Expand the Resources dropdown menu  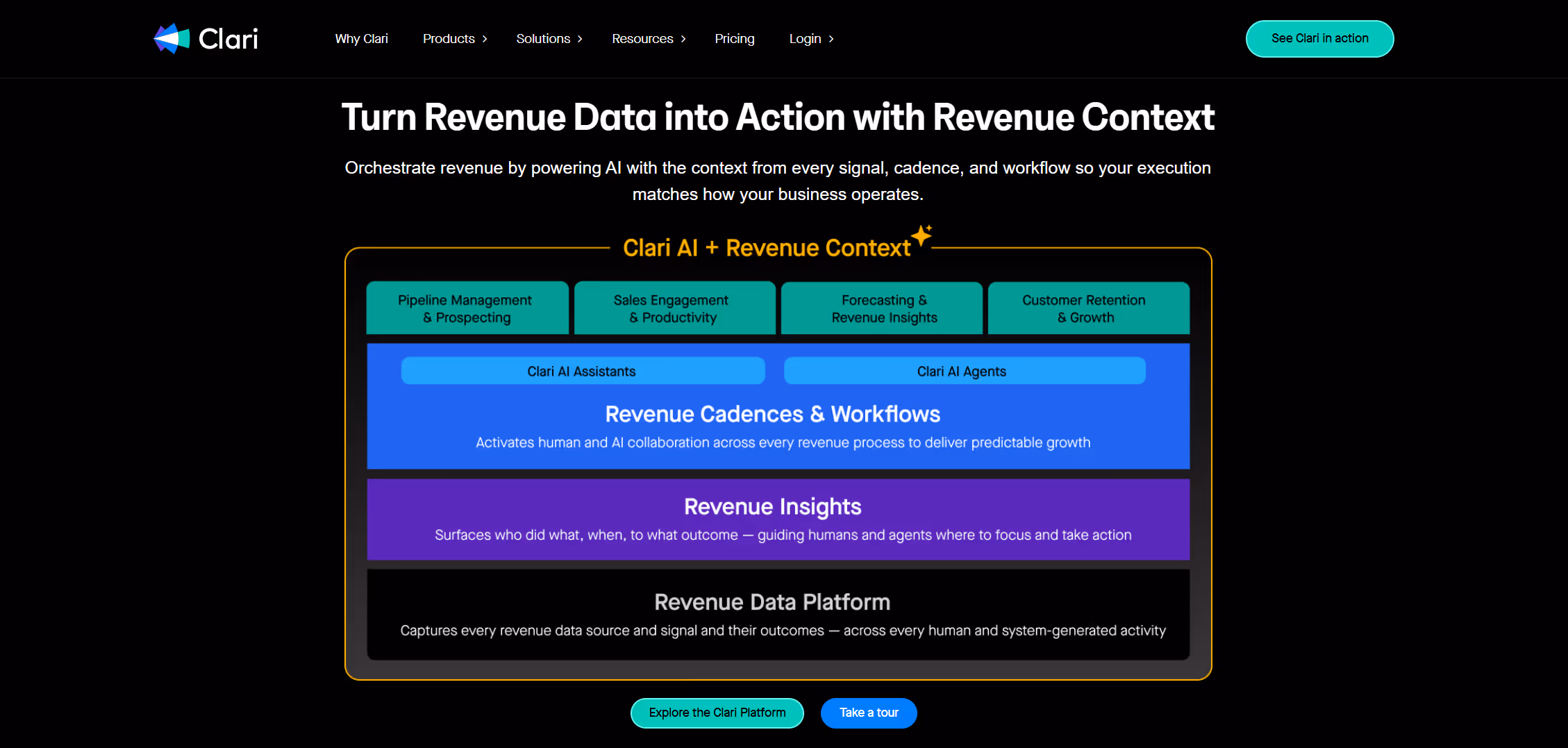click(x=642, y=39)
